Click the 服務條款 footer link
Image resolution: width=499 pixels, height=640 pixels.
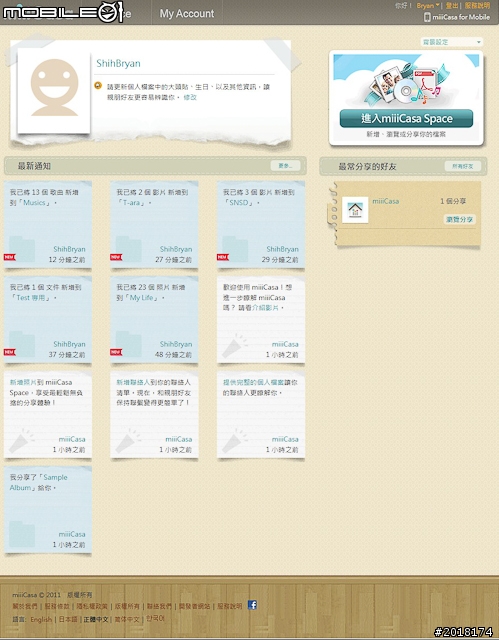pos(57,607)
